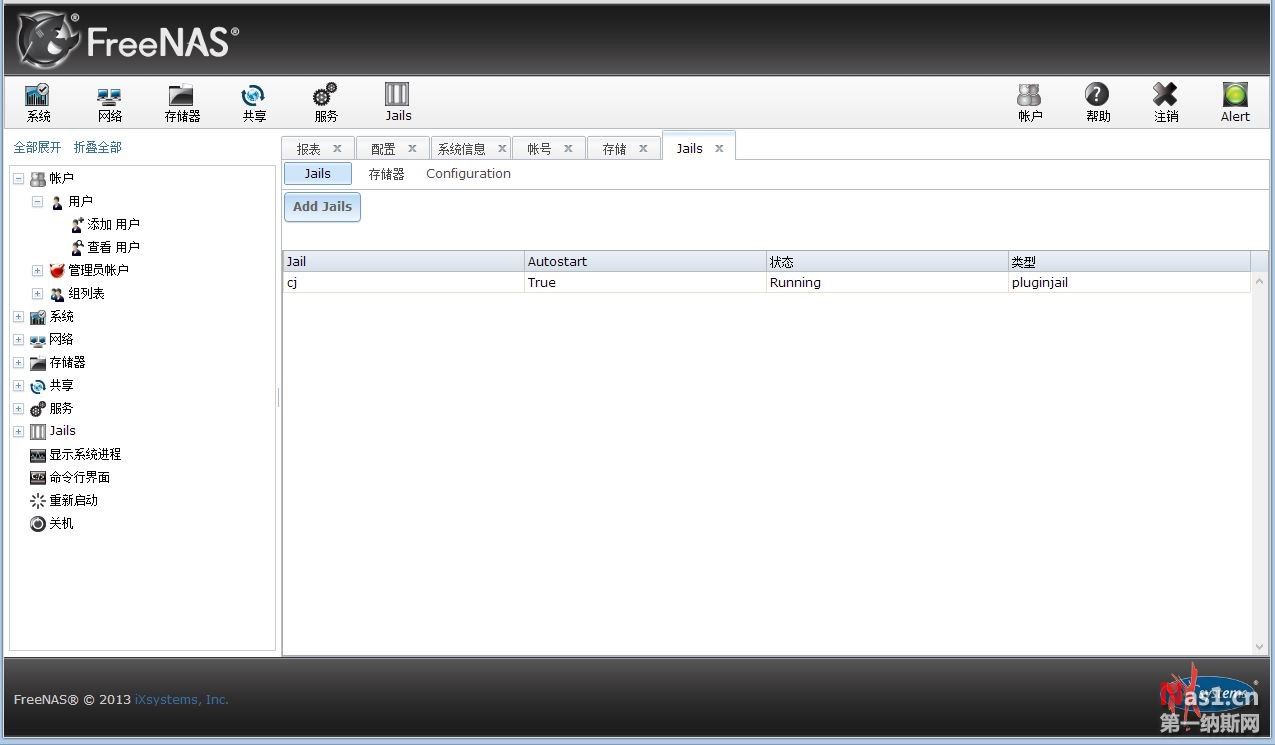Click the True autostart cell
Screen dimensions: 1275x745
point(645,282)
